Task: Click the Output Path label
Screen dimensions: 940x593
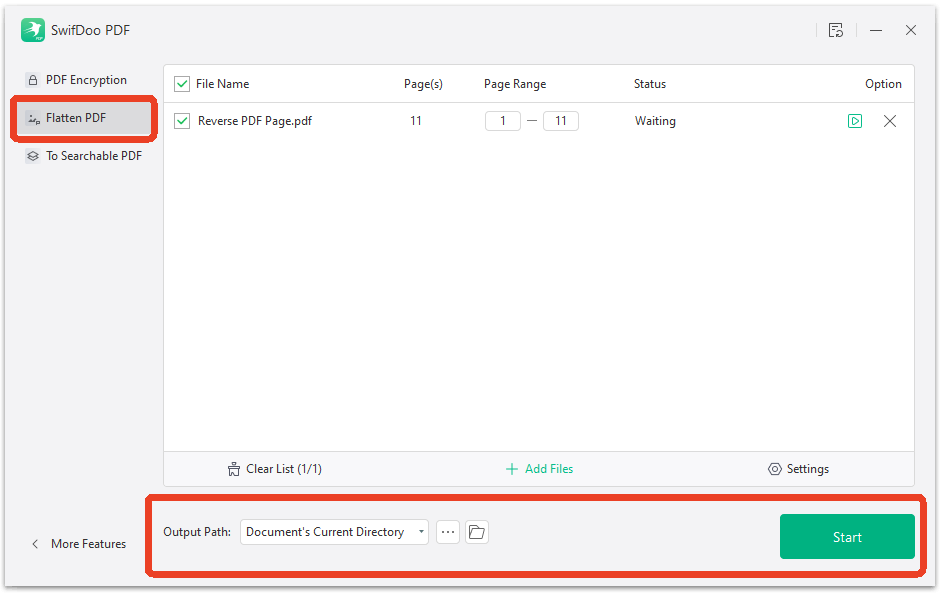Action: click(x=197, y=532)
